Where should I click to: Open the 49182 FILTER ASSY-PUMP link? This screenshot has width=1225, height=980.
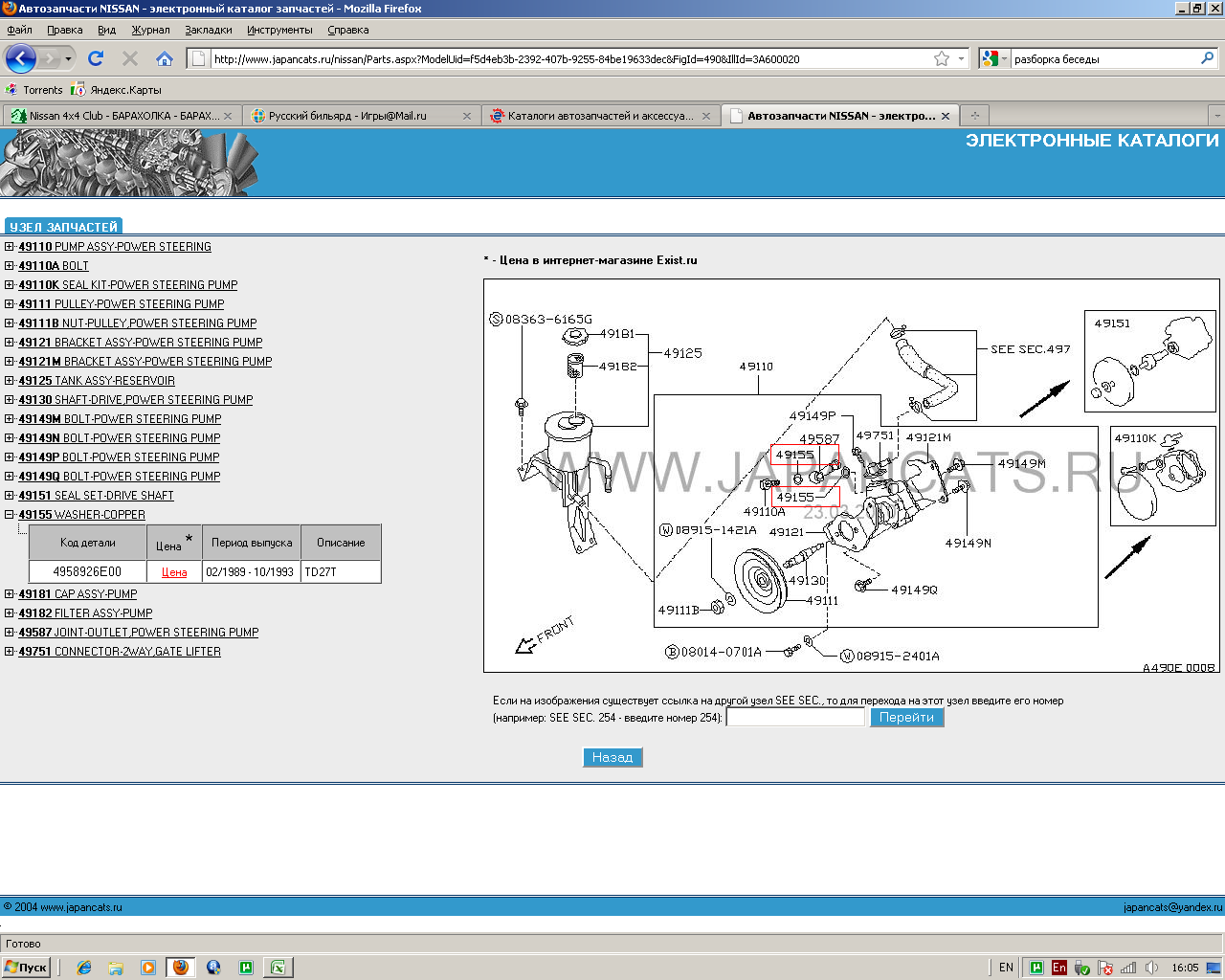85,613
